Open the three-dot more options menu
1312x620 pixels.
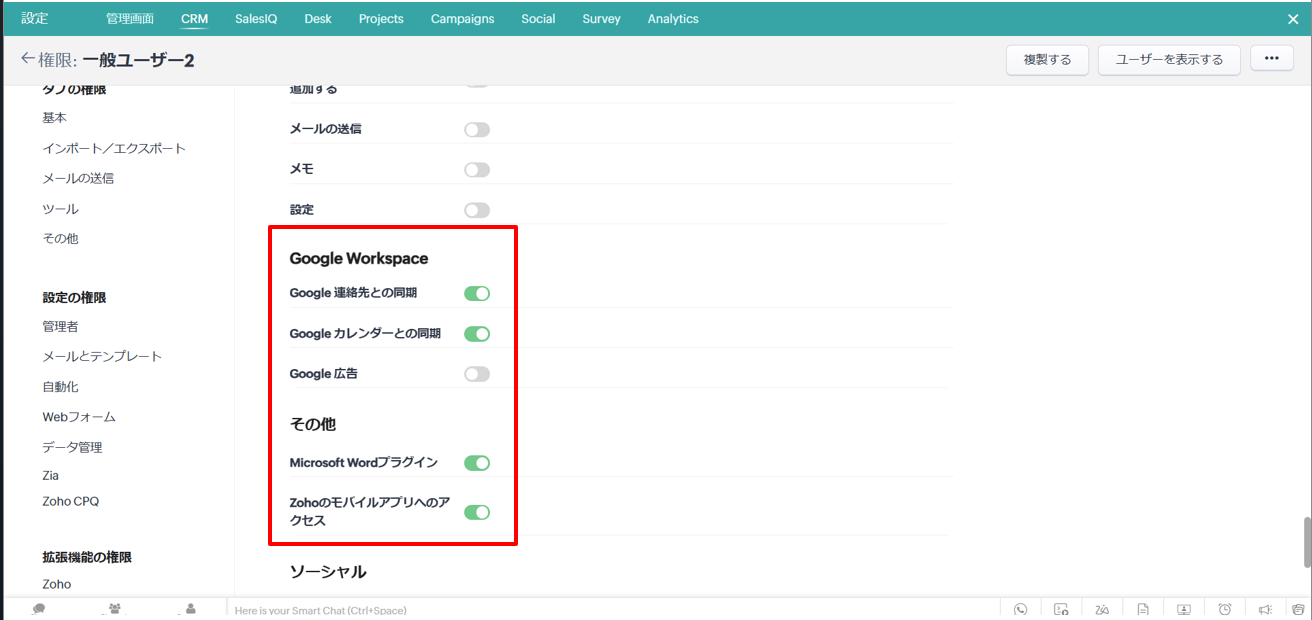1272,59
